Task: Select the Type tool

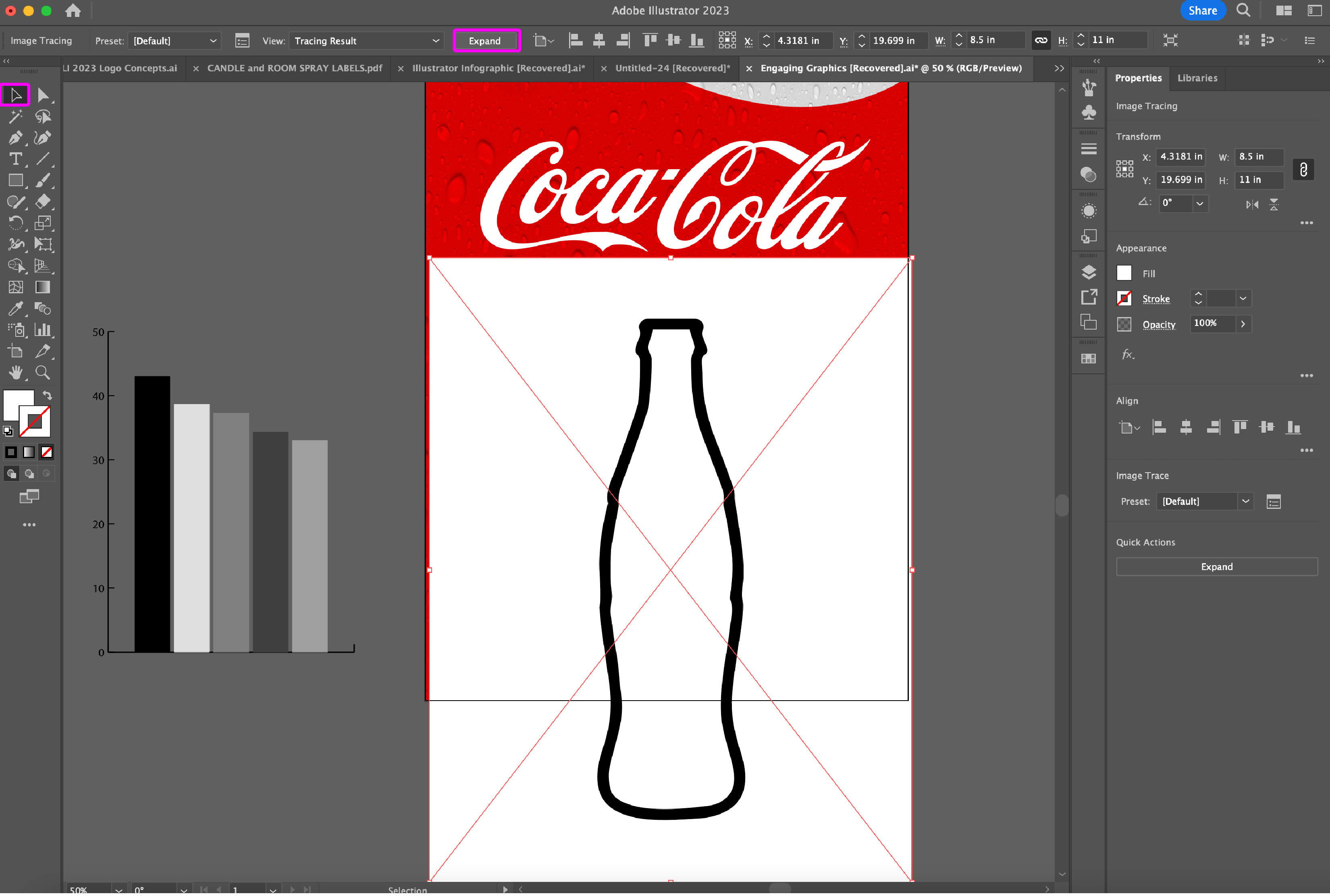Action: pyautogui.click(x=15, y=159)
